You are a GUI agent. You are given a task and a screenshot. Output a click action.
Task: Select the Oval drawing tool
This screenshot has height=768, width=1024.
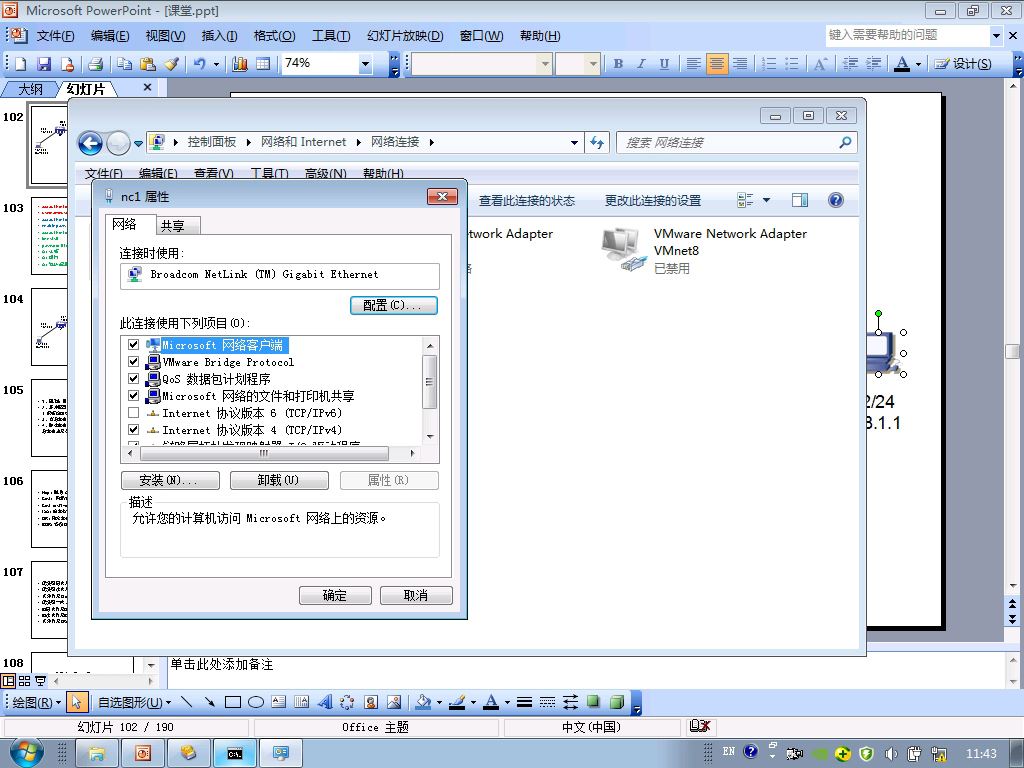[255, 702]
